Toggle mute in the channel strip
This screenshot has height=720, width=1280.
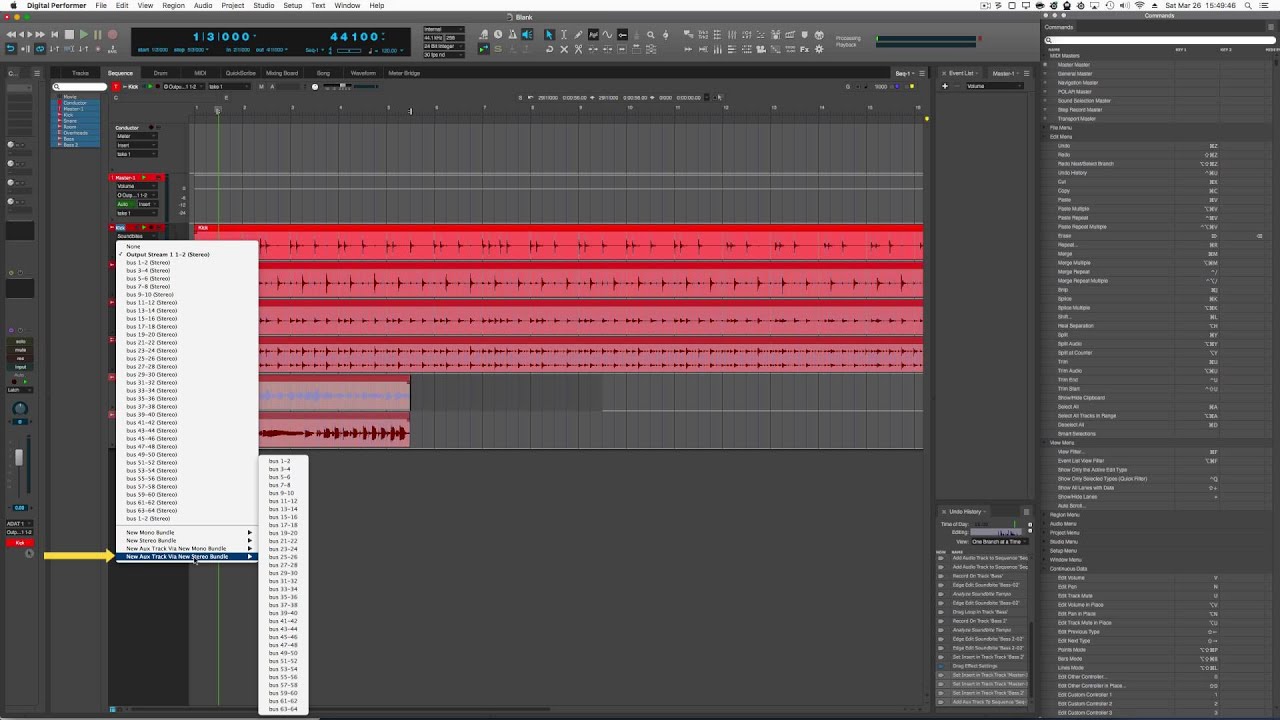[x=20, y=350]
